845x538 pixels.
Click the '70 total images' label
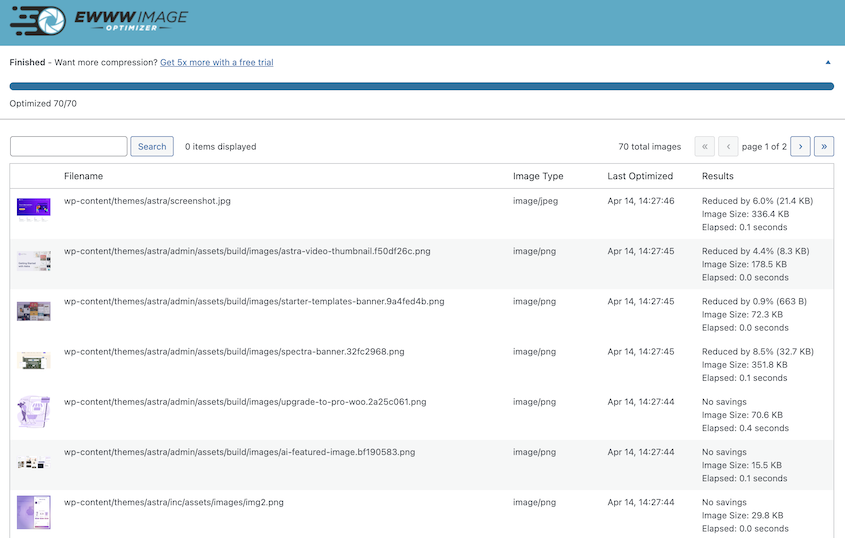pos(649,147)
